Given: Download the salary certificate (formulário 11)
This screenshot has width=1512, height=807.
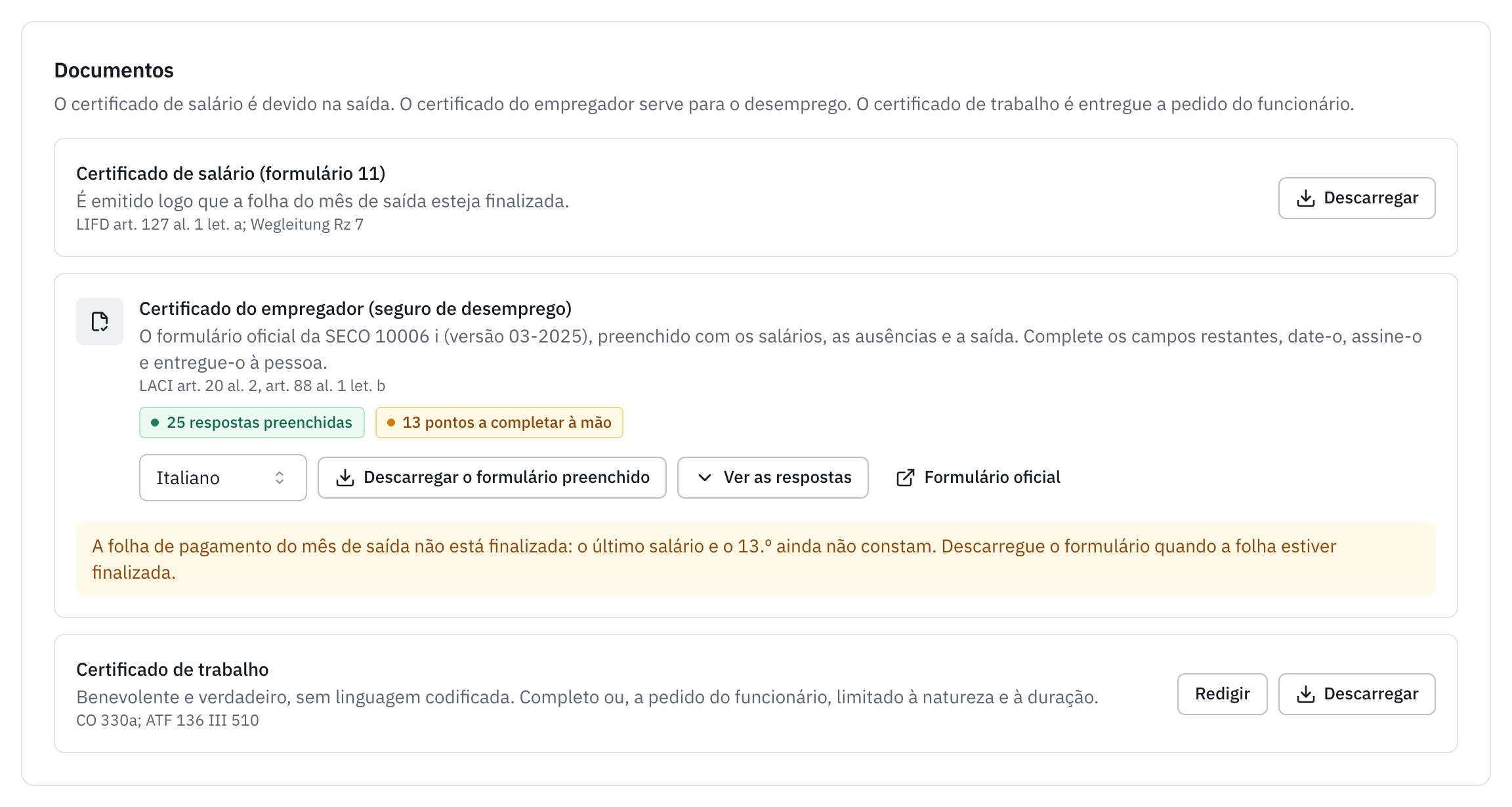Looking at the screenshot, I should click(x=1356, y=198).
